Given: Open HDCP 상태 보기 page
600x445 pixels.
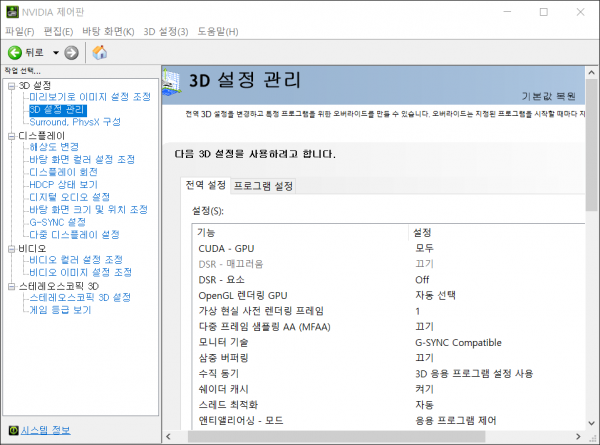Looking at the screenshot, I should click(x=64, y=185).
